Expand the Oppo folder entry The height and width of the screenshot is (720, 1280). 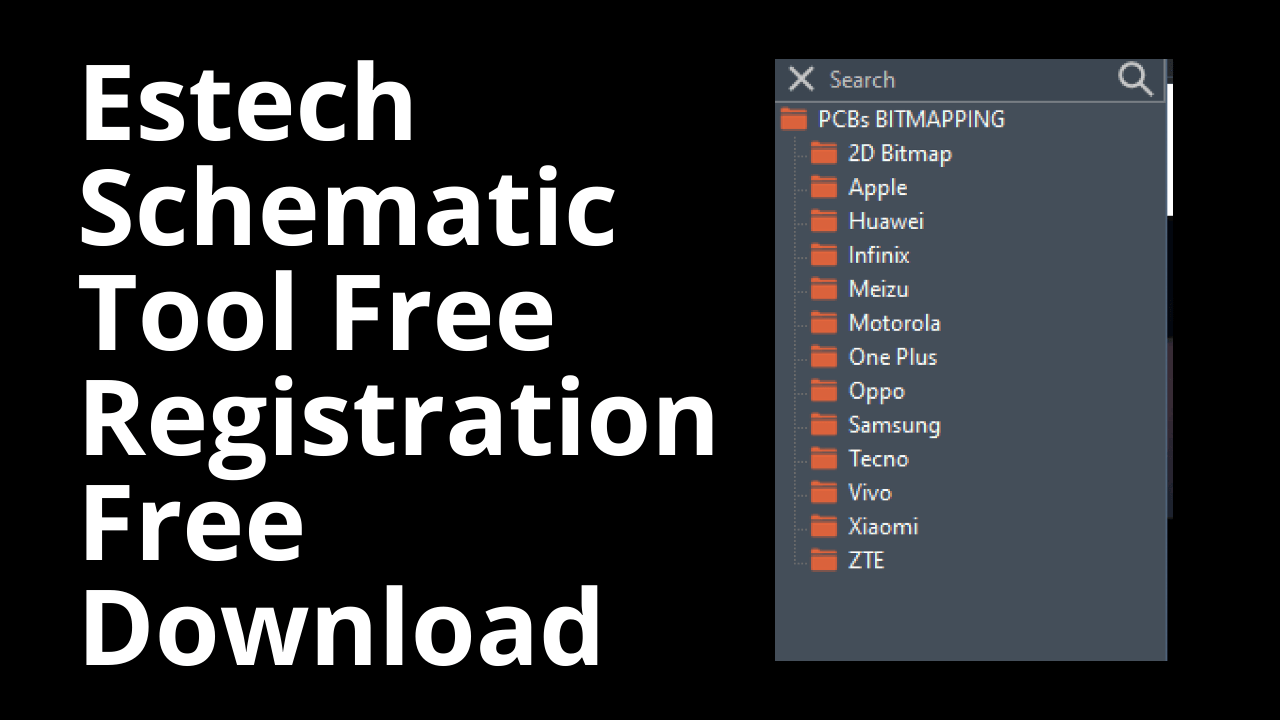click(x=877, y=390)
